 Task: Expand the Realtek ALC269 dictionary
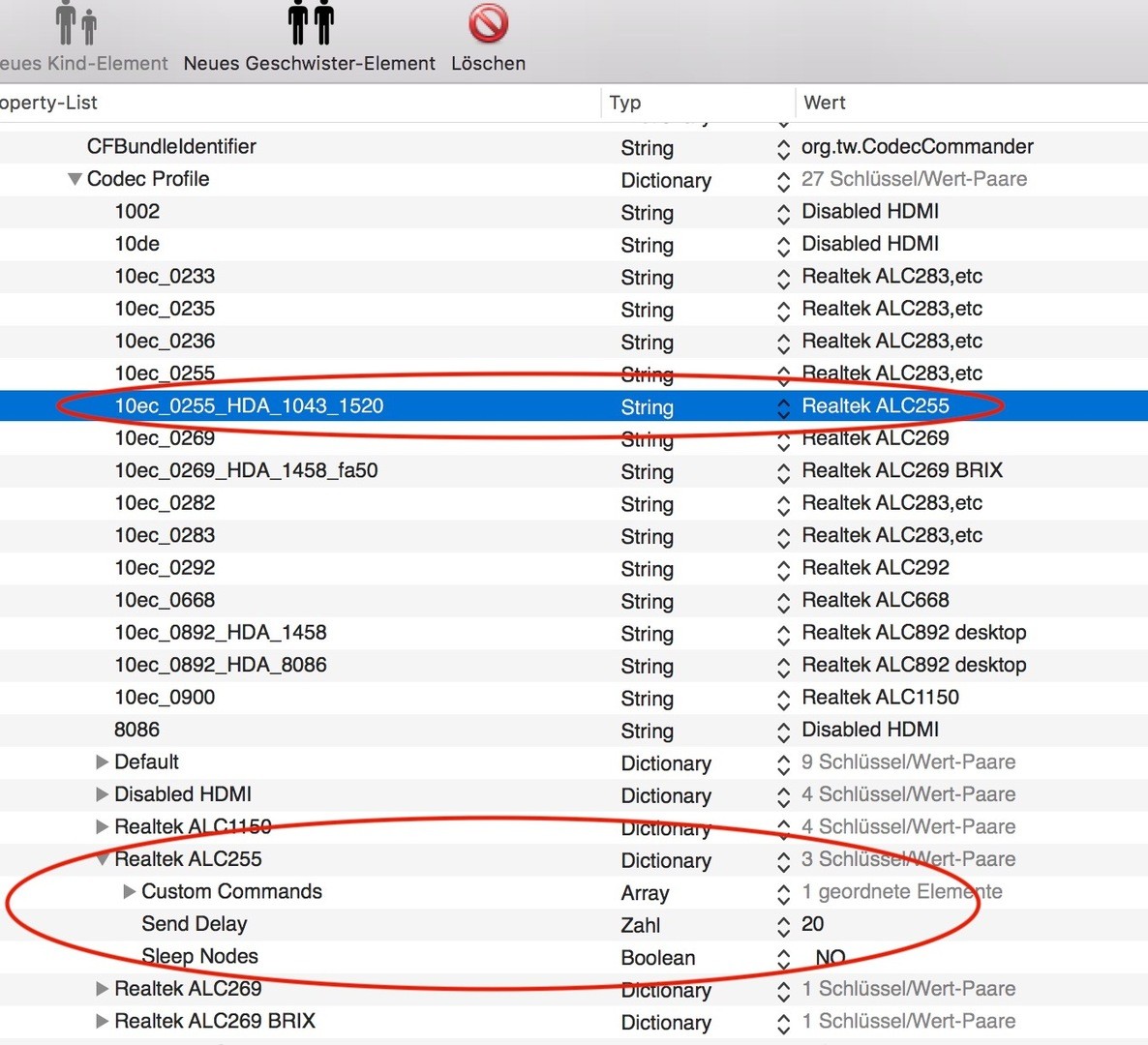[x=103, y=989]
